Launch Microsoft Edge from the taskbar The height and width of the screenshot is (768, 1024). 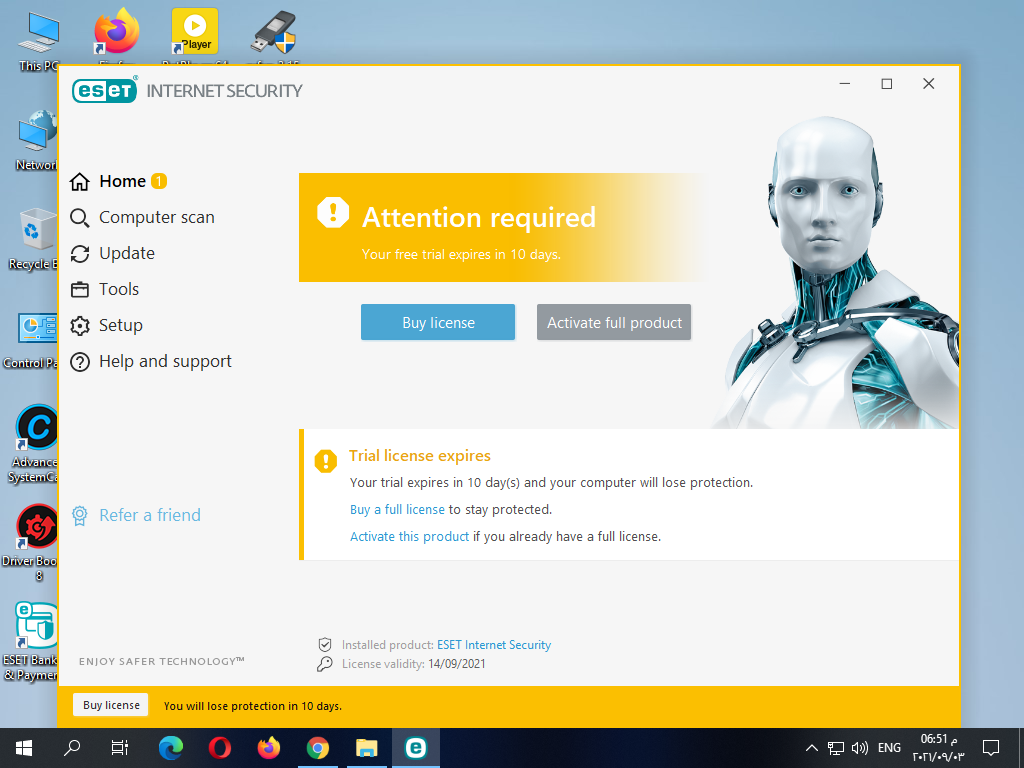(x=170, y=748)
